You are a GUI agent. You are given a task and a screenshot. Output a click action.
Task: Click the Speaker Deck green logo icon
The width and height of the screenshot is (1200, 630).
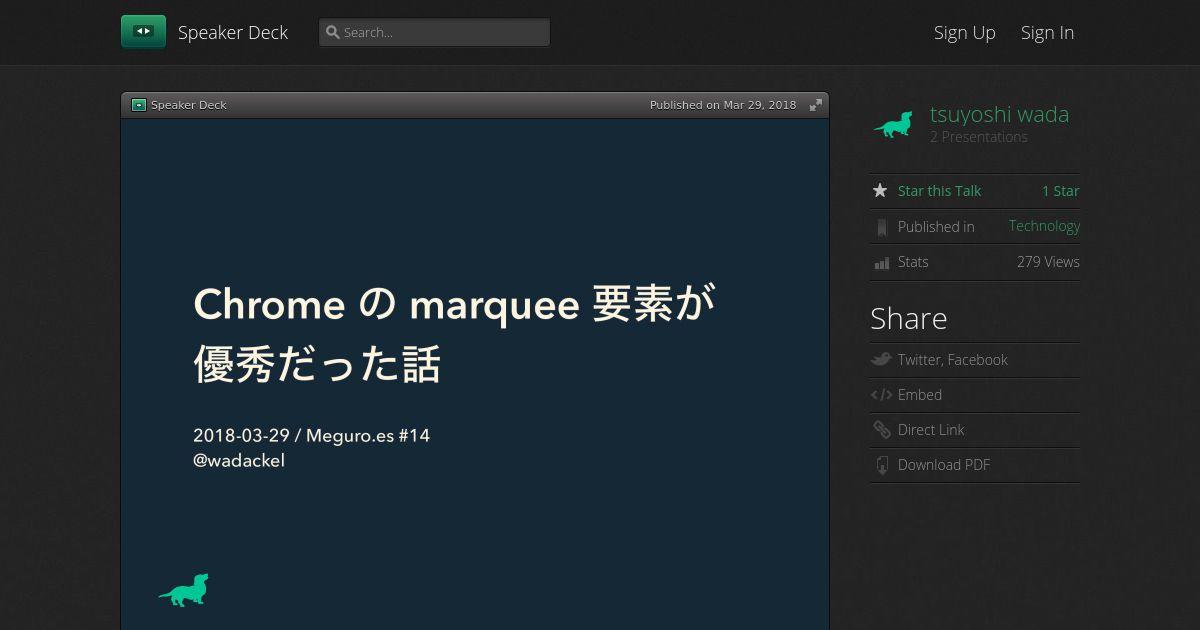coord(143,32)
